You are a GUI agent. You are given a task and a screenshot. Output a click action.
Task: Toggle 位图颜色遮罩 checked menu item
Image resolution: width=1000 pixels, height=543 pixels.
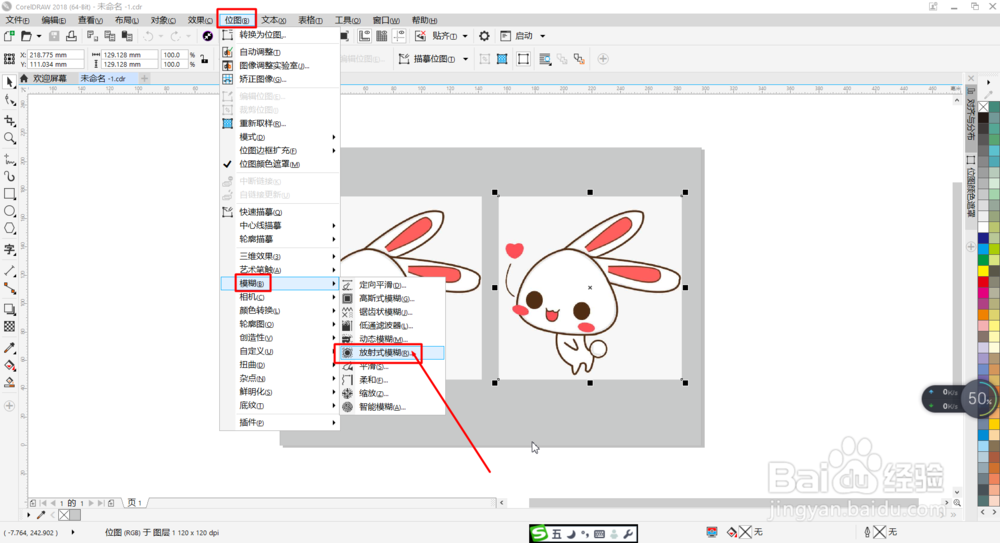point(279,164)
